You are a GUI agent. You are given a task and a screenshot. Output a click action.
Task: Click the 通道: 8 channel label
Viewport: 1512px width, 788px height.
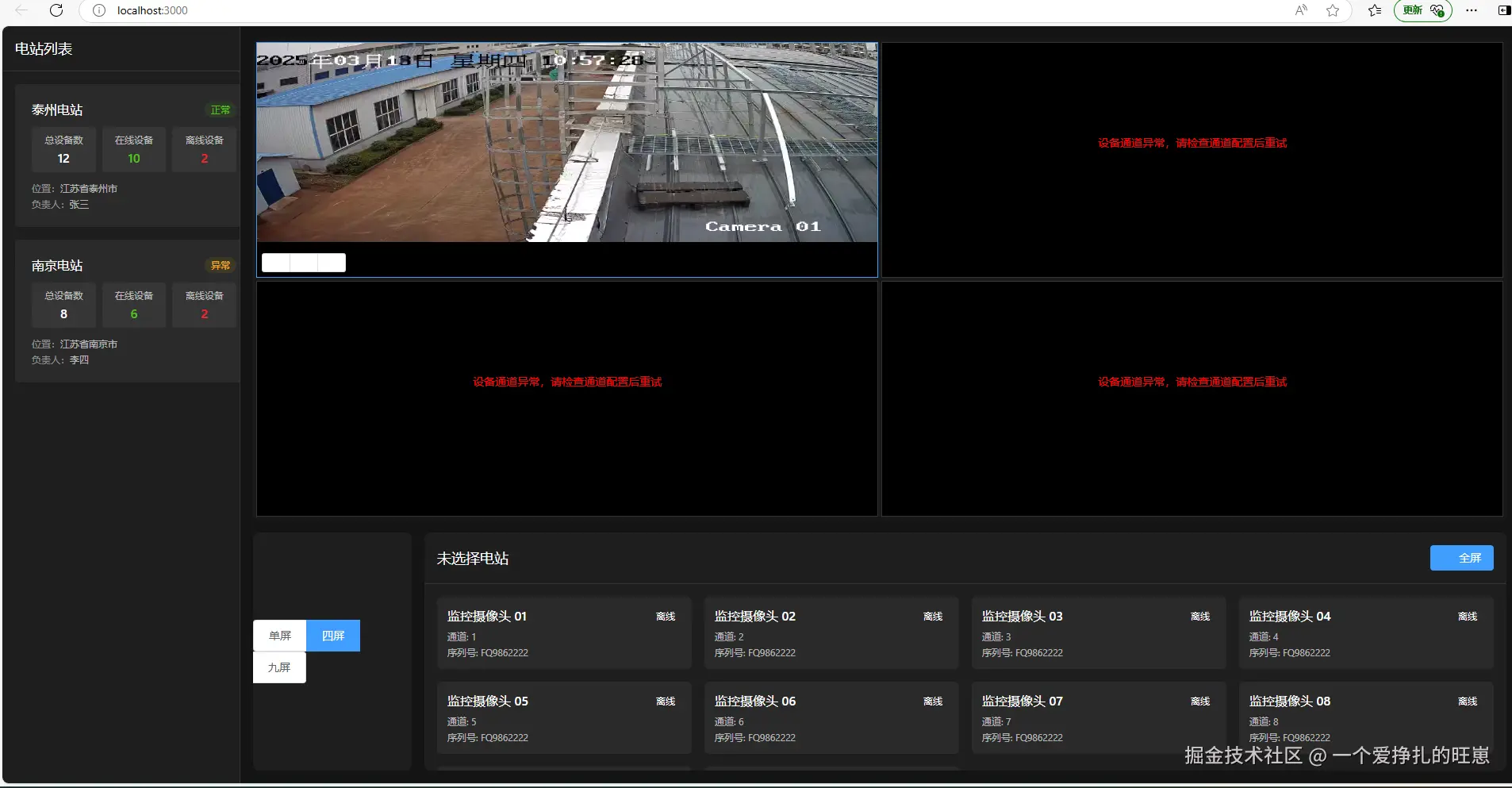[1264, 722]
